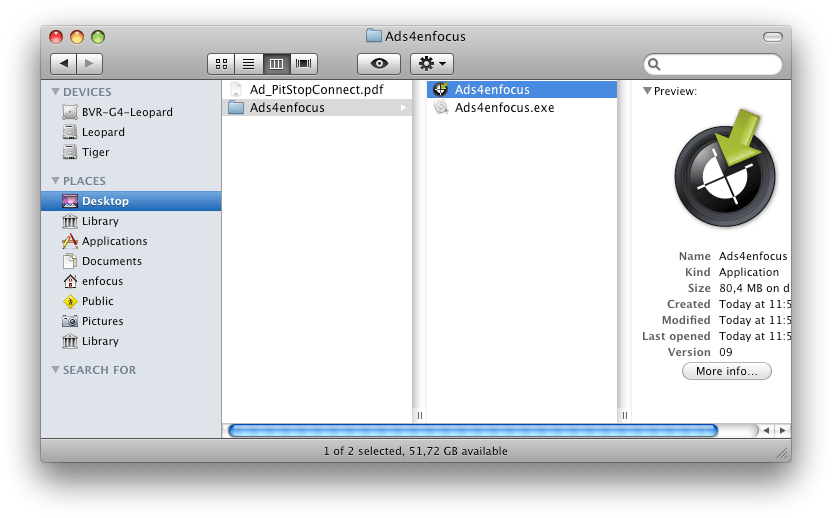Click the search magnifier icon
832x518 pixels.
pyautogui.click(x=654, y=64)
